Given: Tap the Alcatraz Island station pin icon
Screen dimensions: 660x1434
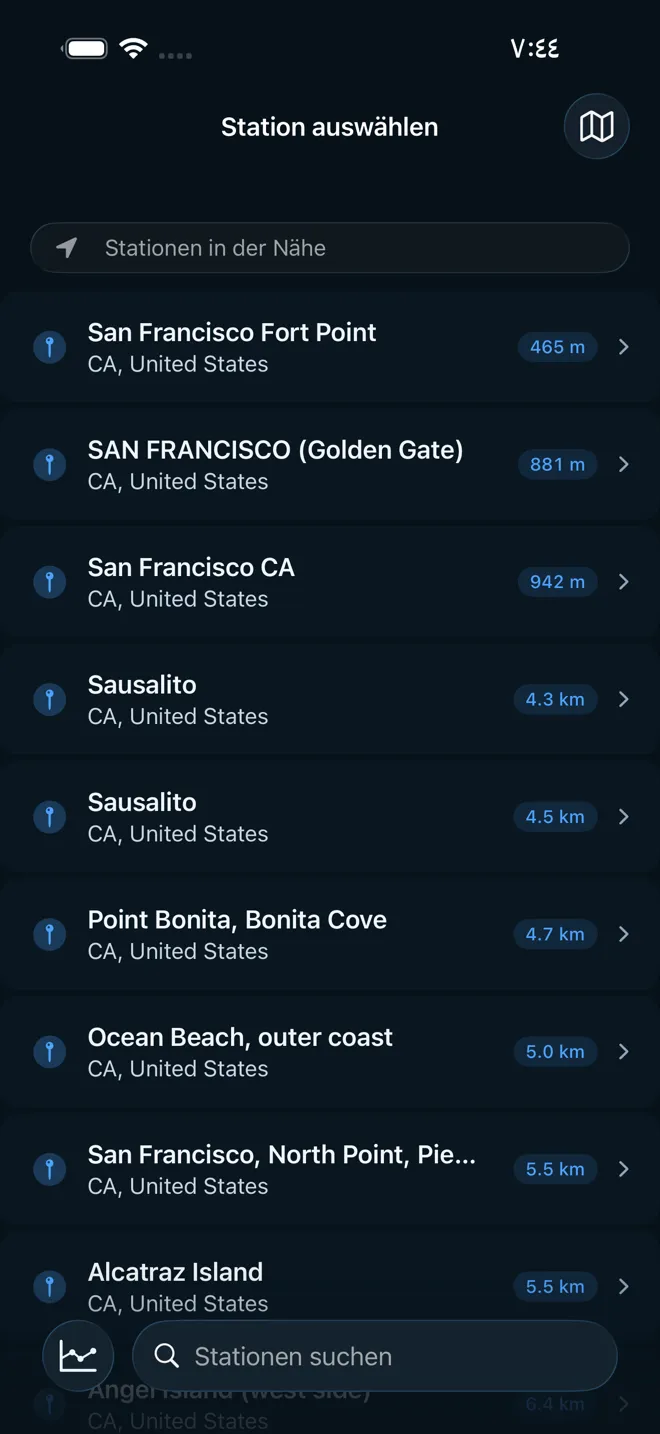Looking at the screenshot, I should click(49, 1286).
